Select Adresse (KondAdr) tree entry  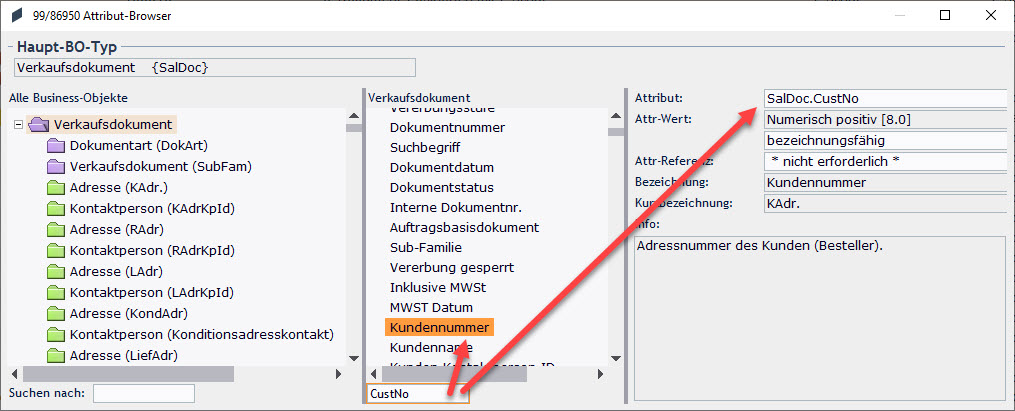129,313
